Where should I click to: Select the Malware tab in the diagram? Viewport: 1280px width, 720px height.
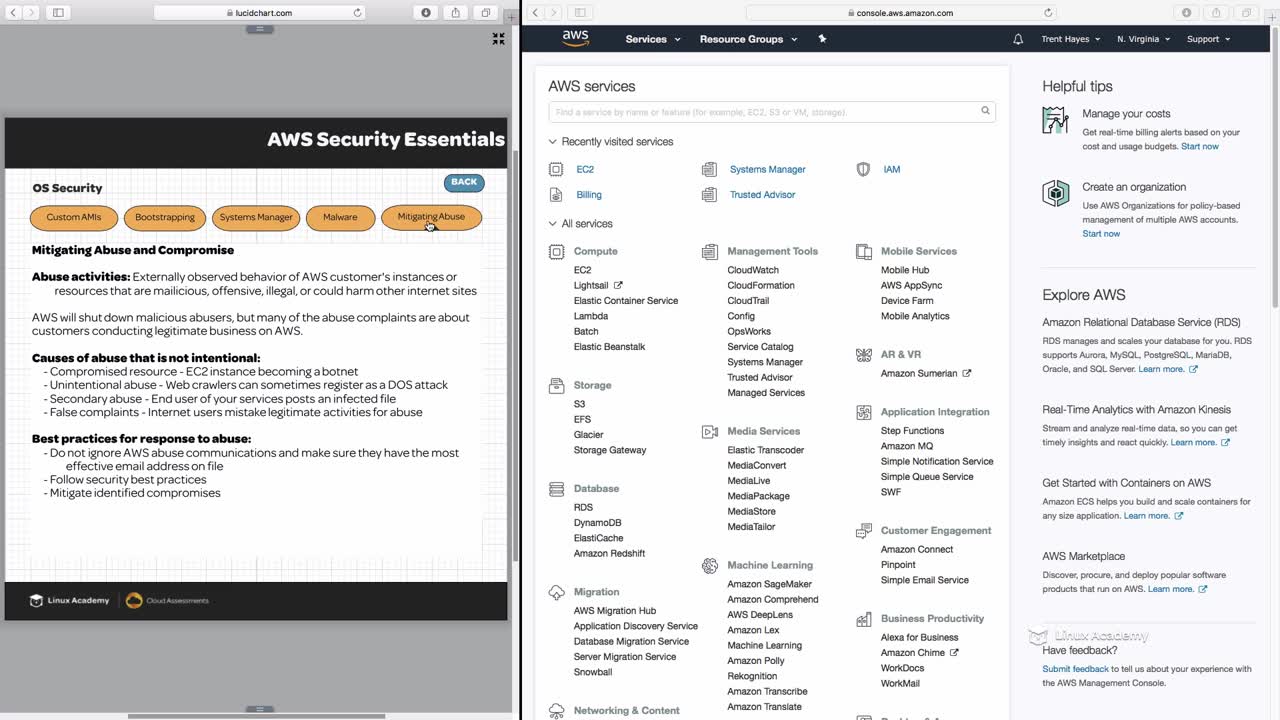(340, 217)
